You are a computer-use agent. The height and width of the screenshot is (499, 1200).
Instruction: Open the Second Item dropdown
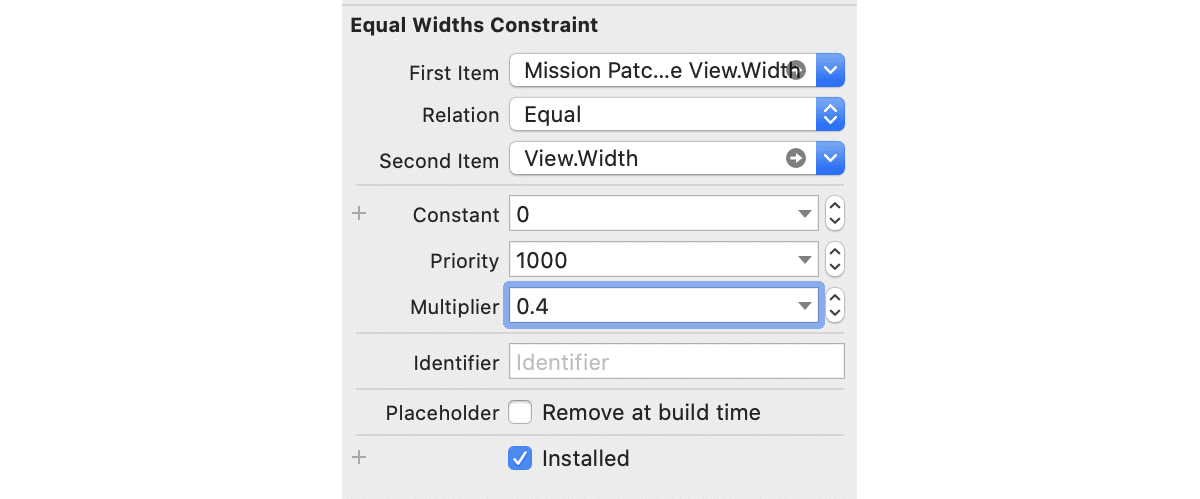(831, 158)
